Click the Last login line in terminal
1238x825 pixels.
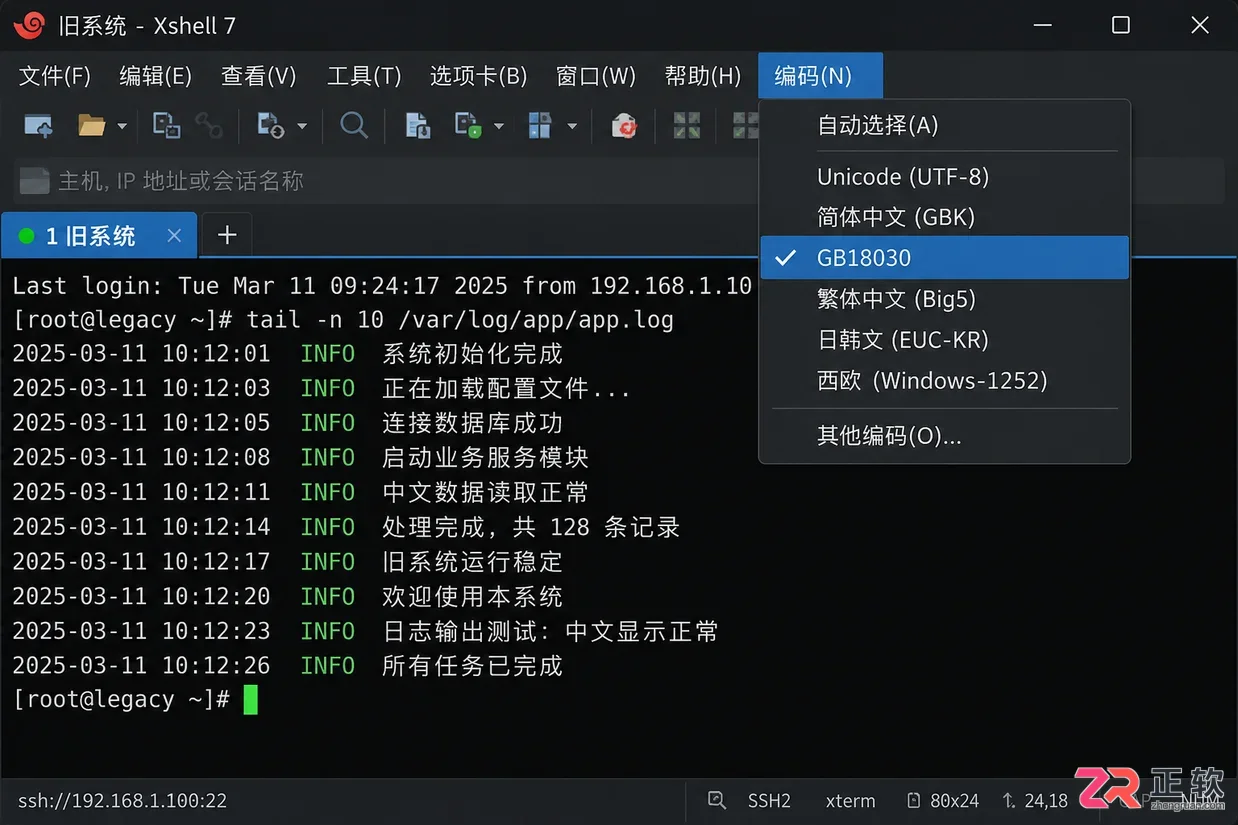point(382,286)
